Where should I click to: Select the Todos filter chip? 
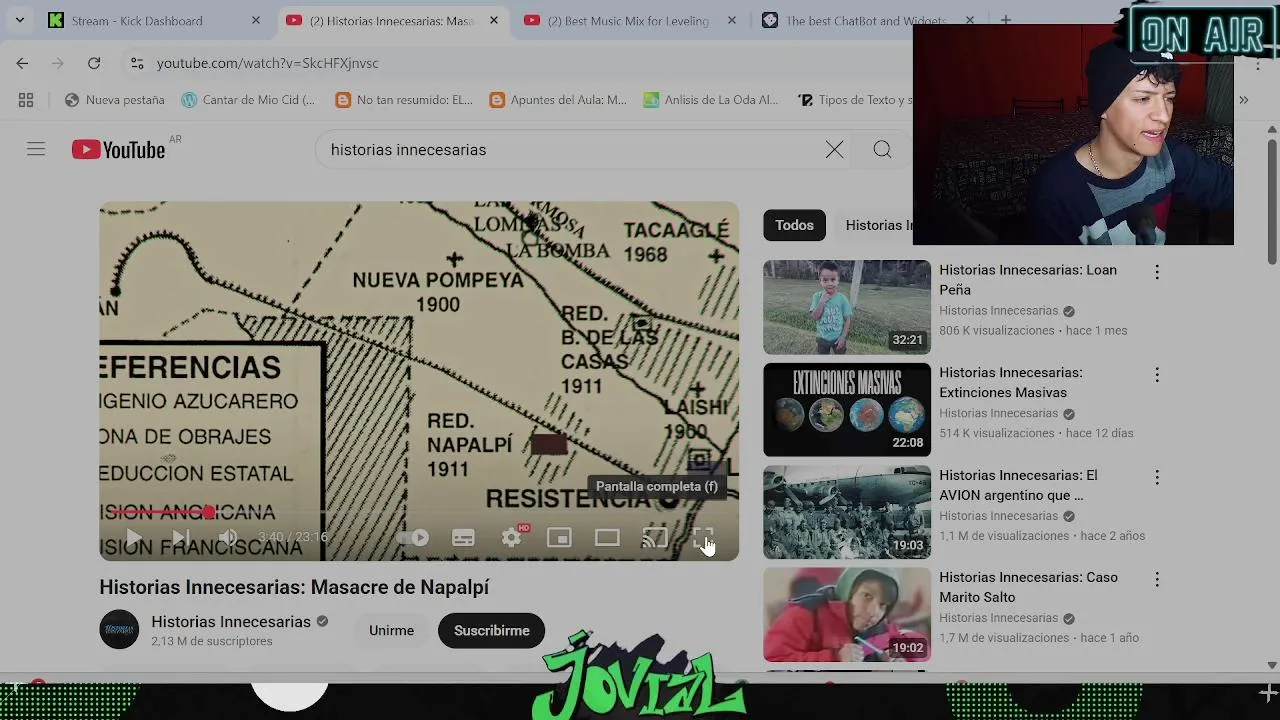coord(794,225)
